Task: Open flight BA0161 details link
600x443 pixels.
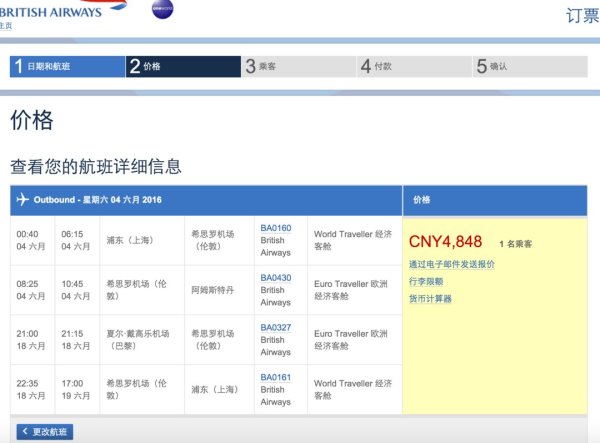Action: pos(276,377)
